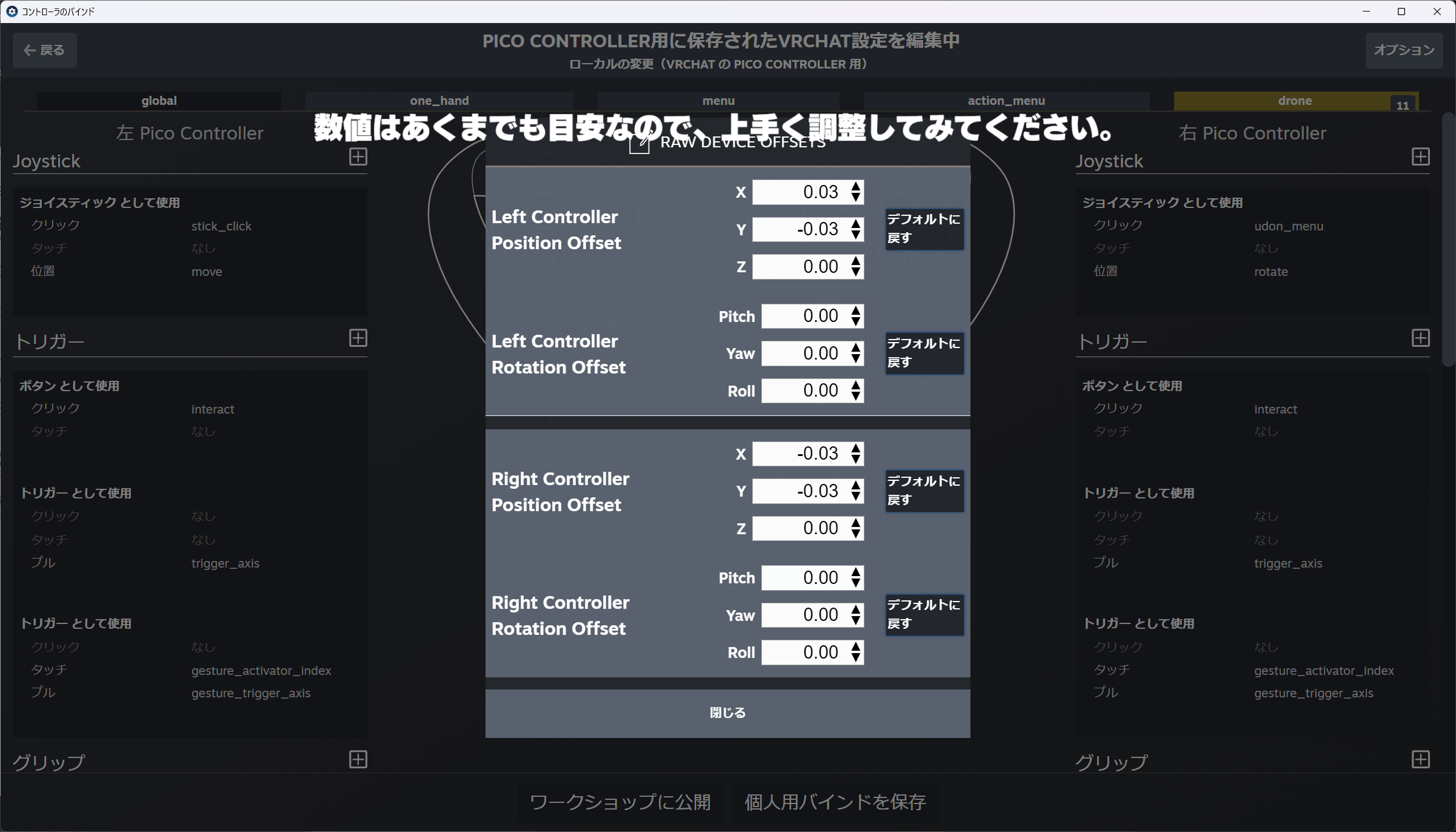Screen dimensions: 1456x832
Task: Close the offsets dialog with 閉じる
Action: [x=727, y=713]
